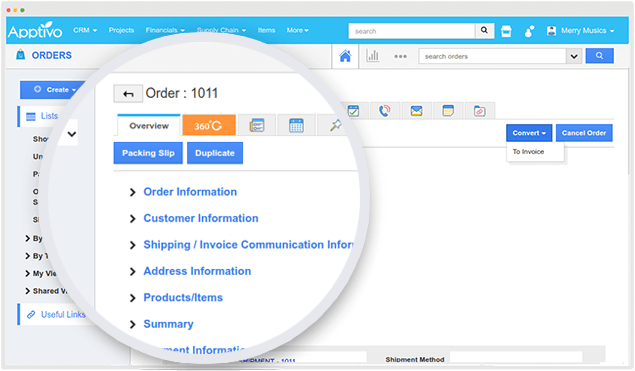This screenshot has width=635, height=371.
Task: Open the three dots more options icon
Action: 400,56
